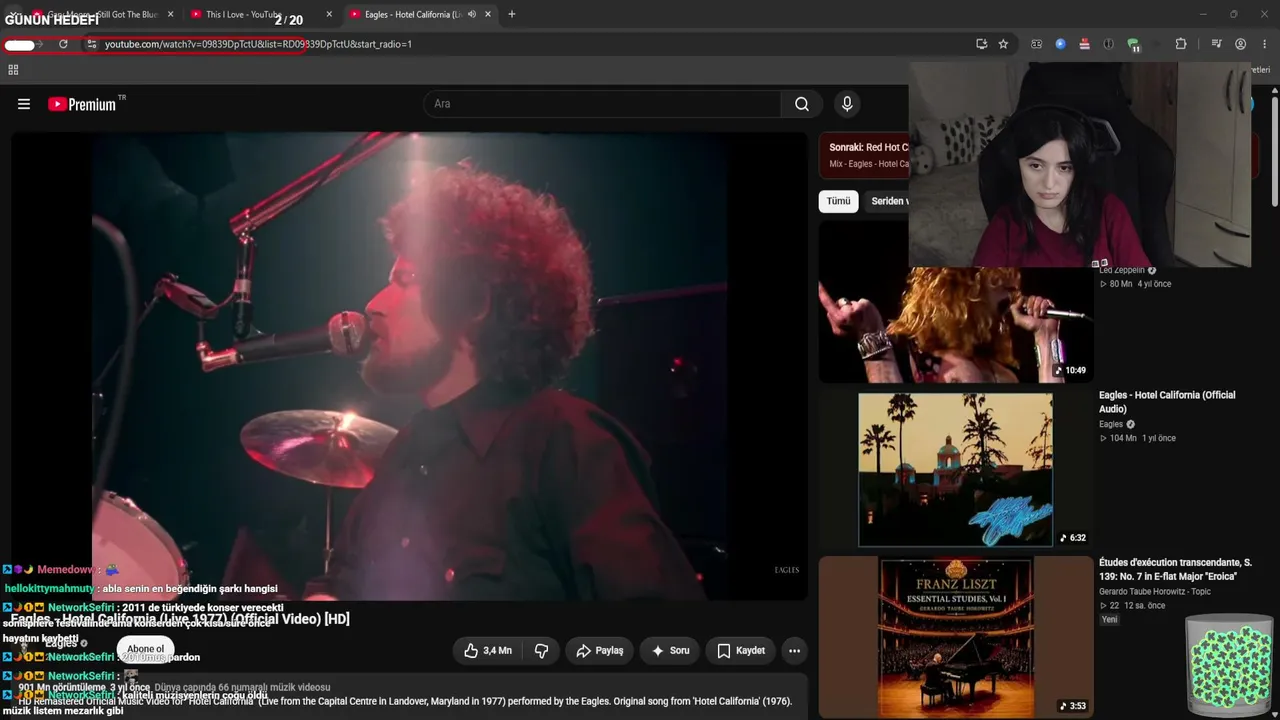Image resolution: width=1280 pixels, height=720 pixels.
Task: Open 'Eagles - Hotel California (Official Audio)' title
Action: pyautogui.click(x=1167, y=402)
